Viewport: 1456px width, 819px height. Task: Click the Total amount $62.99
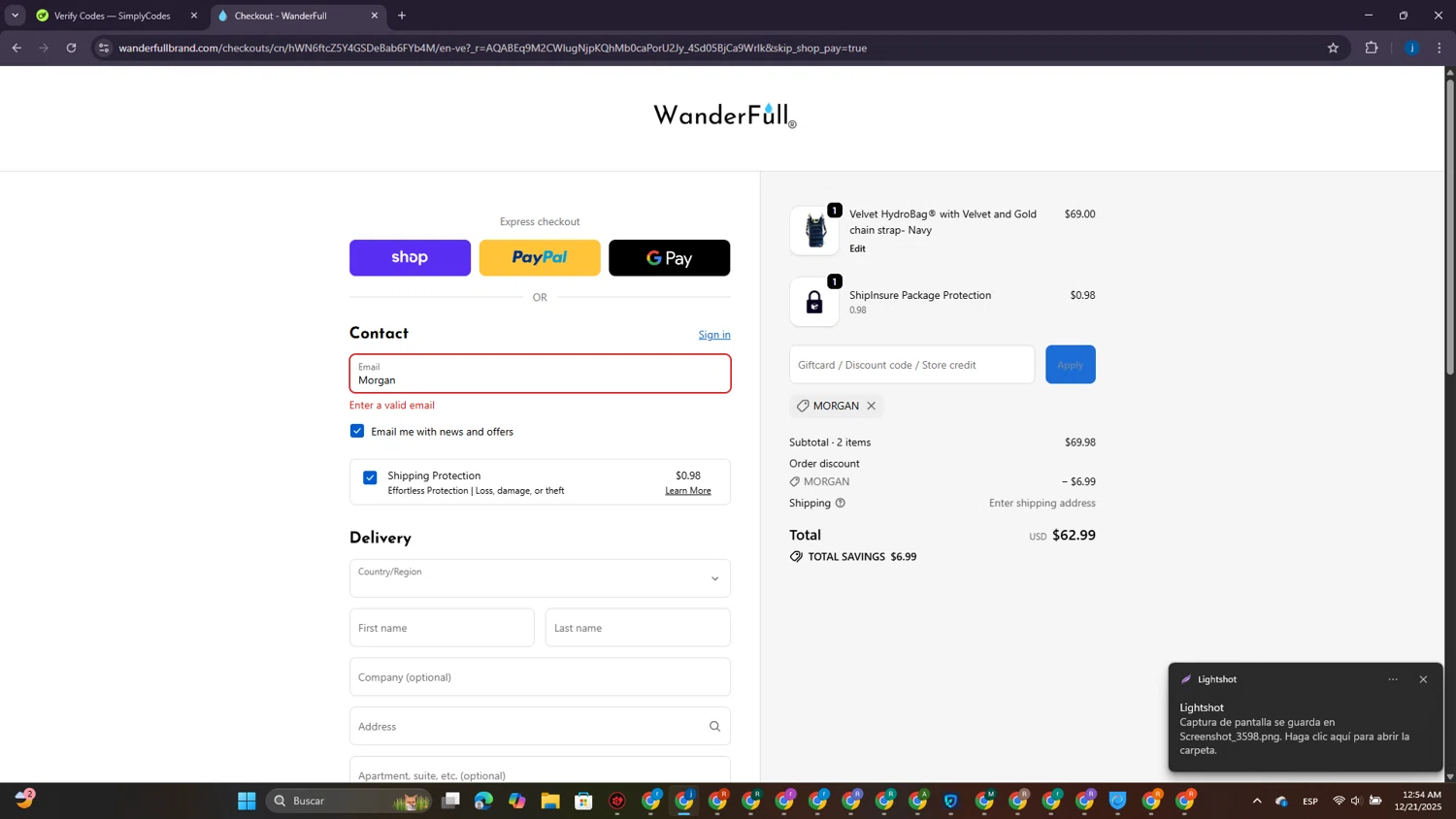coord(1074,536)
